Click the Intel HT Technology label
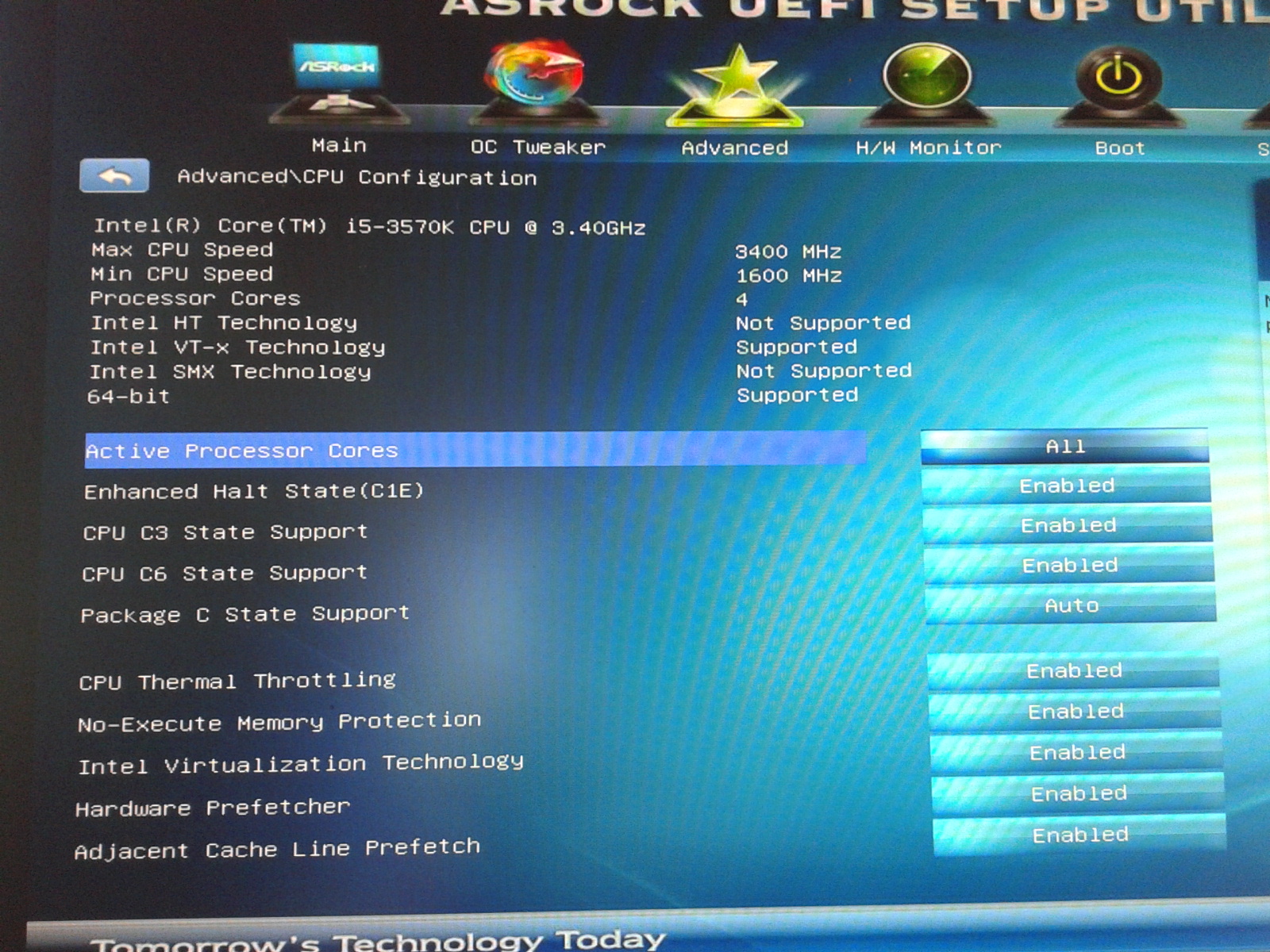Image resolution: width=1270 pixels, height=952 pixels. coord(224,323)
